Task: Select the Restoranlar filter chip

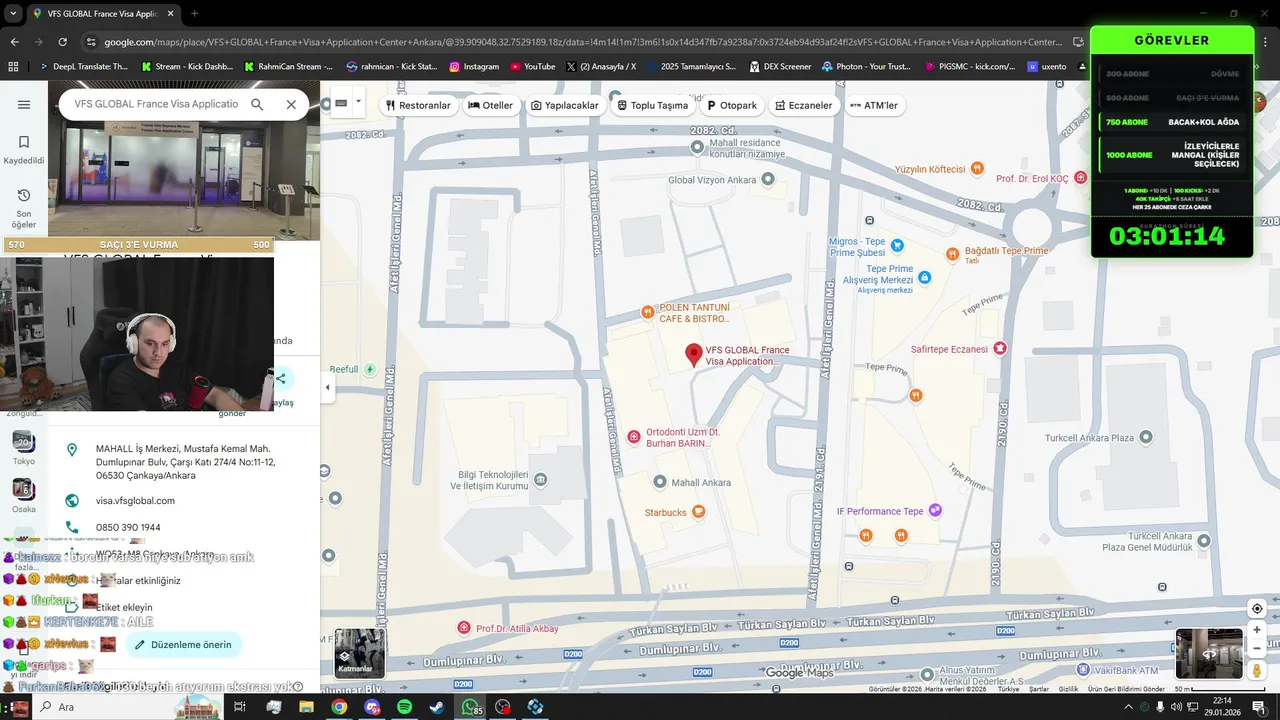Action: (x=418, y=105)
